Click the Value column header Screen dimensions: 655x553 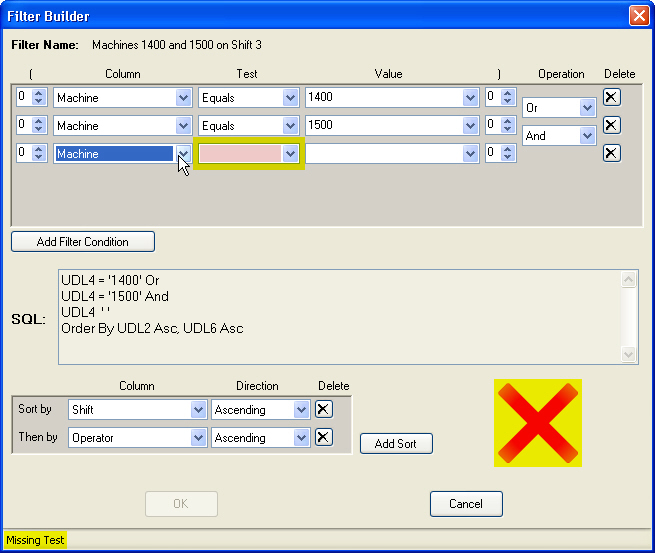388,74
